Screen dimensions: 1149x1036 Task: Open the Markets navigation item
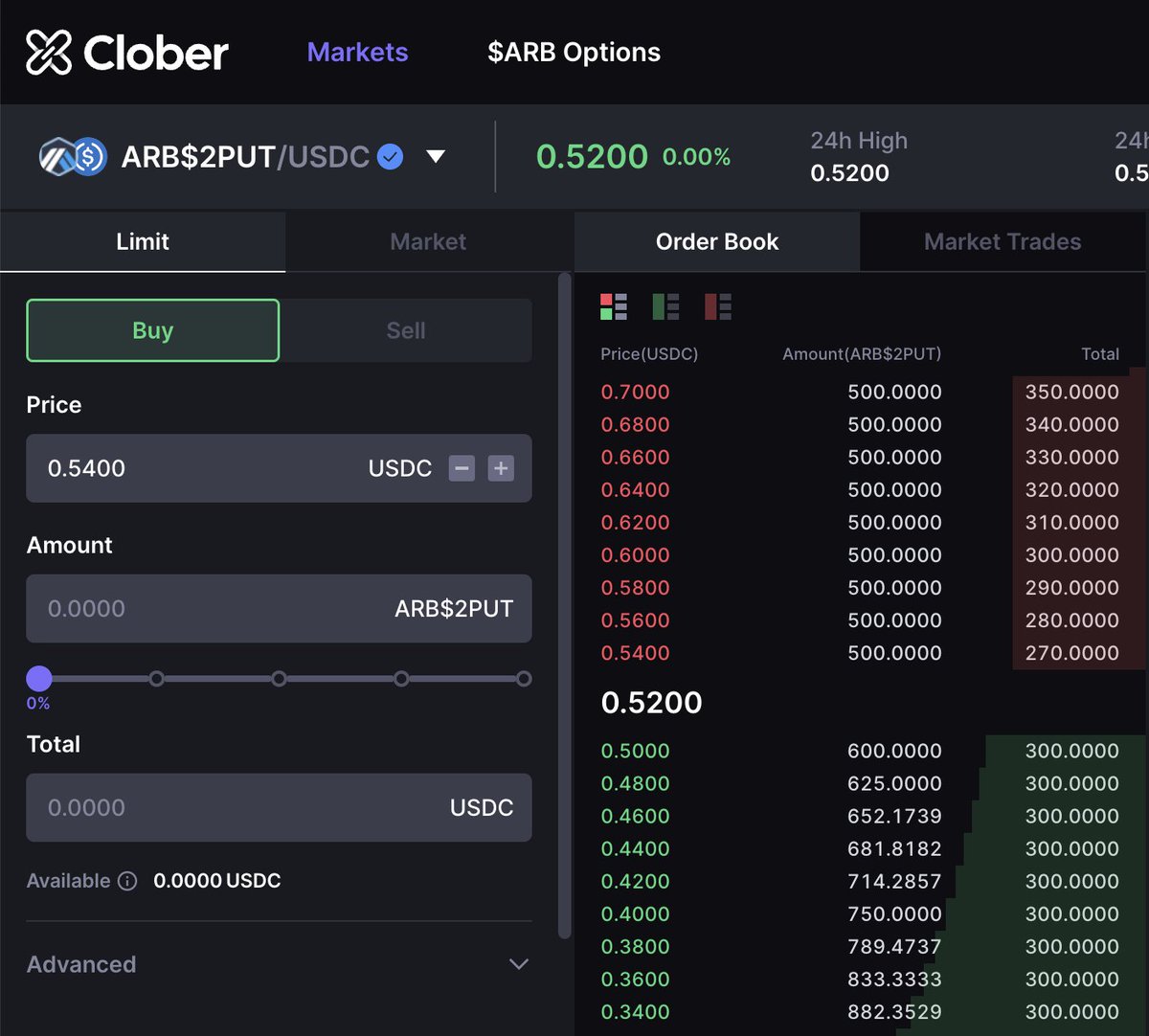tap(357, 52)
